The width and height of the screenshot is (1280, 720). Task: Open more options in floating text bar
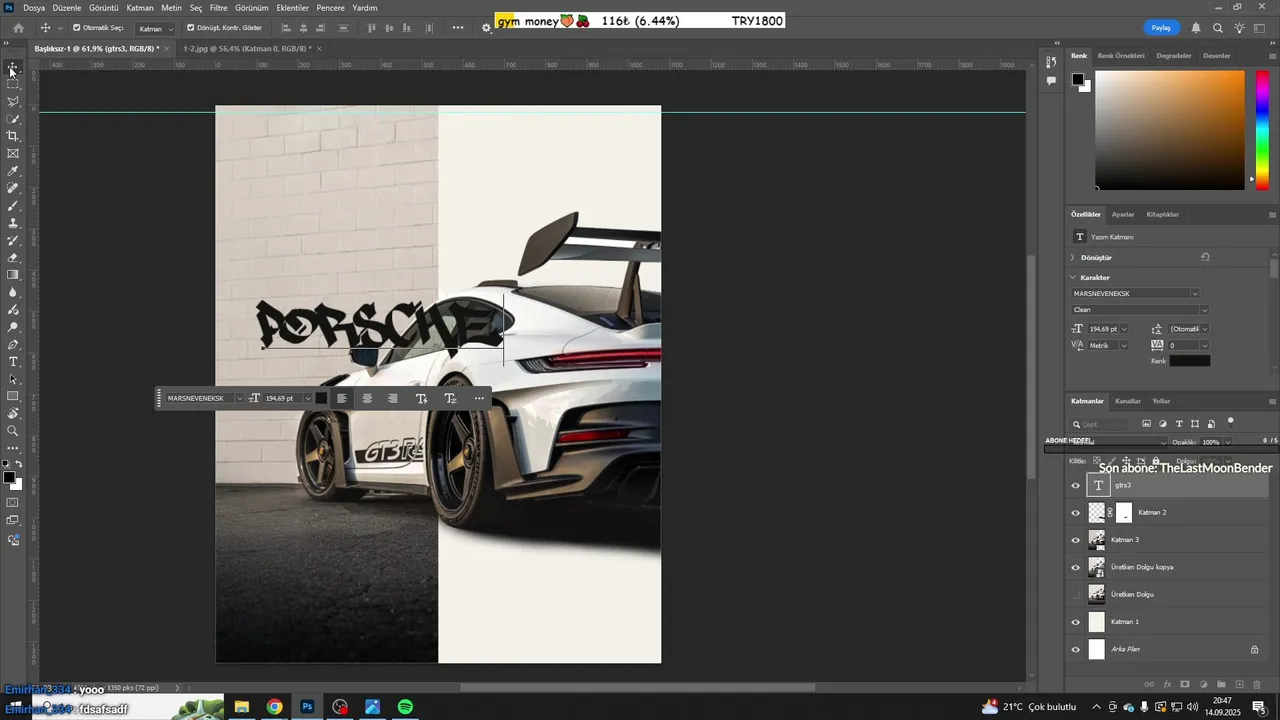click(479, 398)
